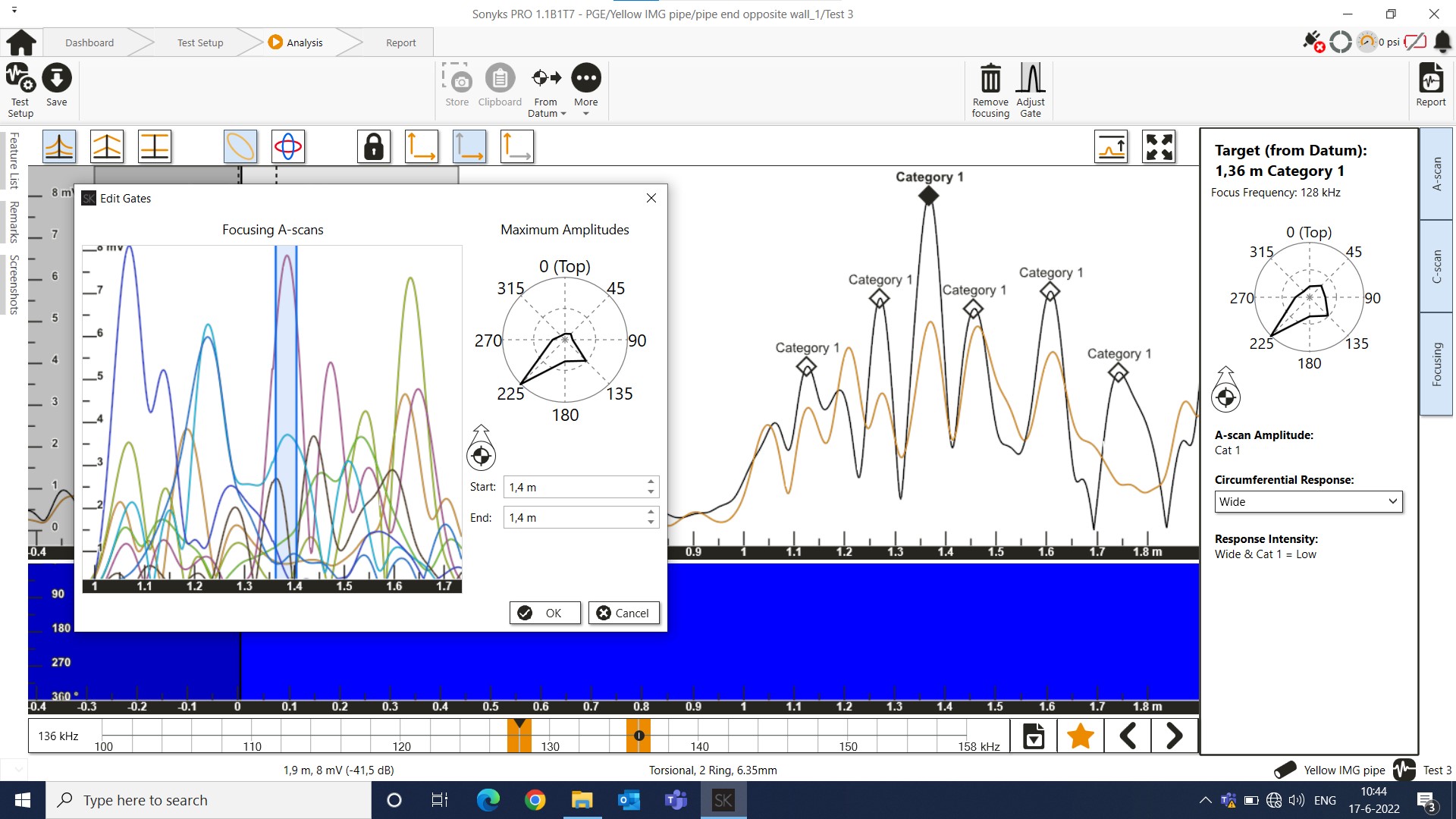Screen dimensions: 1456x819
Task: Click the gate Start value field
Action: [575, 487]
